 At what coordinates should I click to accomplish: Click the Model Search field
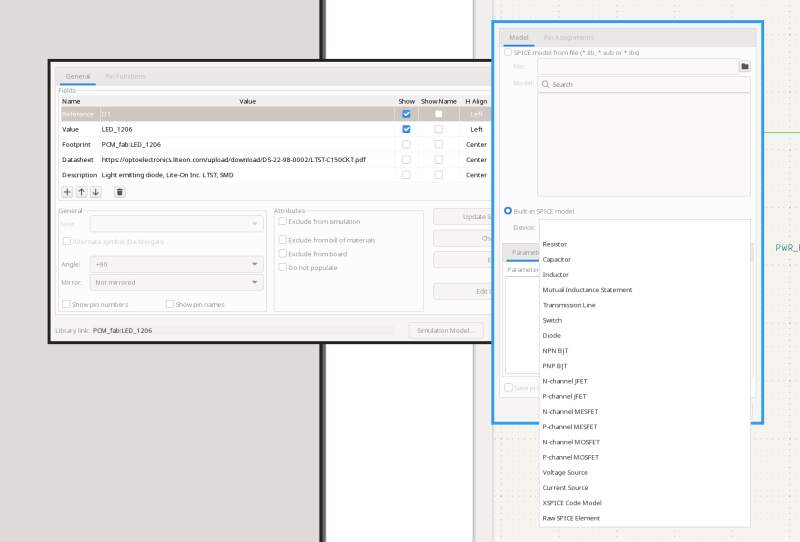(x=644, y=84)
